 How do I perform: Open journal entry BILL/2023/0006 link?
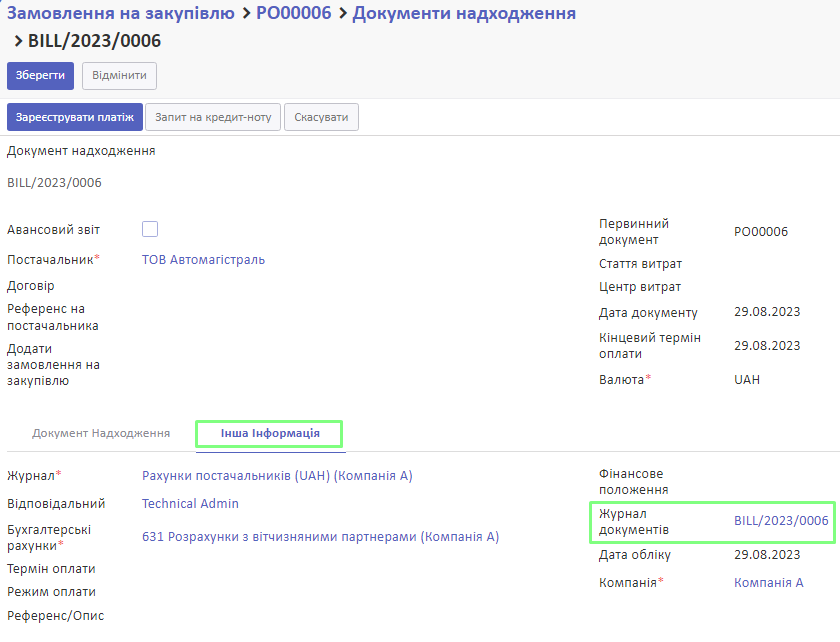pyautogui.click(x=781, y=521)
